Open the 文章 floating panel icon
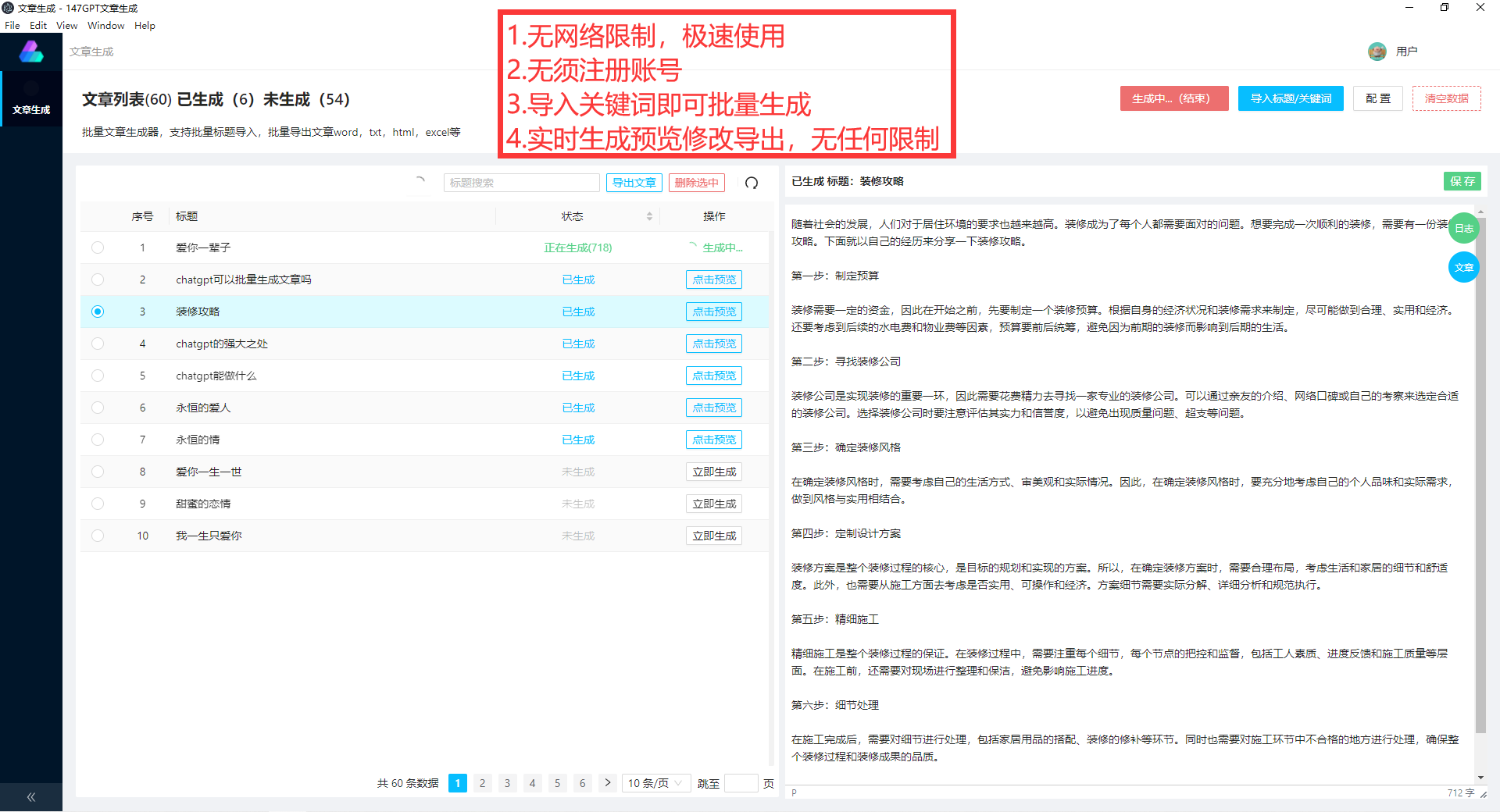 click(1464, 266)
